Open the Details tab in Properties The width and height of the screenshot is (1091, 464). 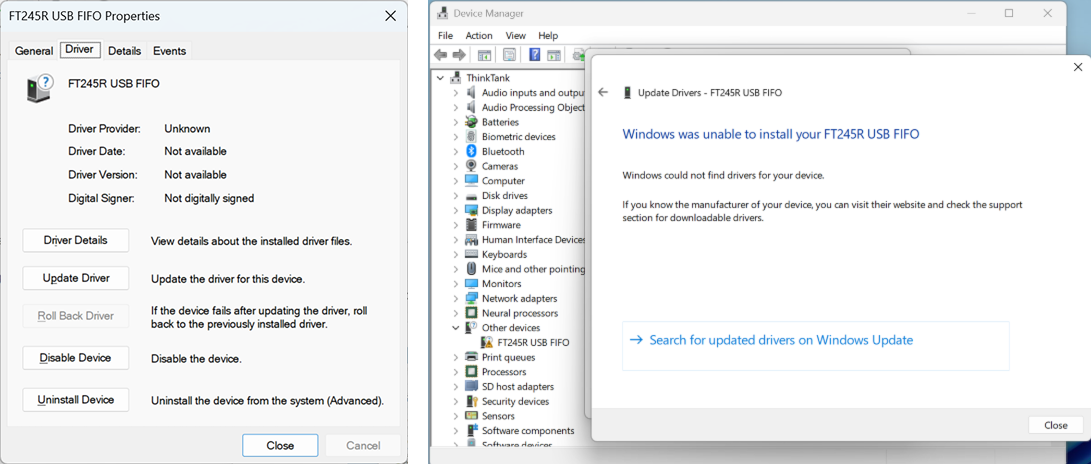click(x=125, y=51)
